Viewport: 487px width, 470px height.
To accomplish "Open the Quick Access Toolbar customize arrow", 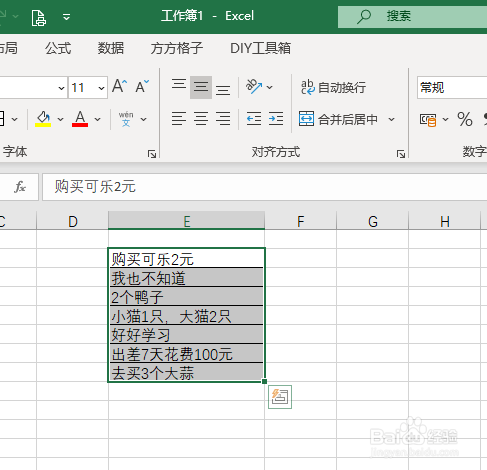I will tap(67, 17).
